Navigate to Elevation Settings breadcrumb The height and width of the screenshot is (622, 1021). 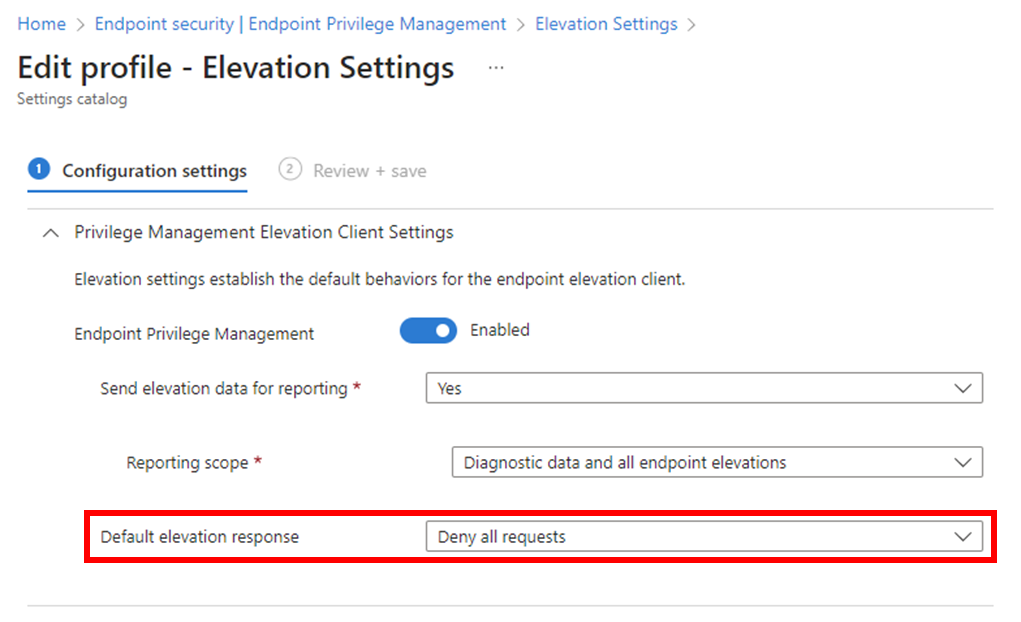pyautogui.click(x=606, y=24)
